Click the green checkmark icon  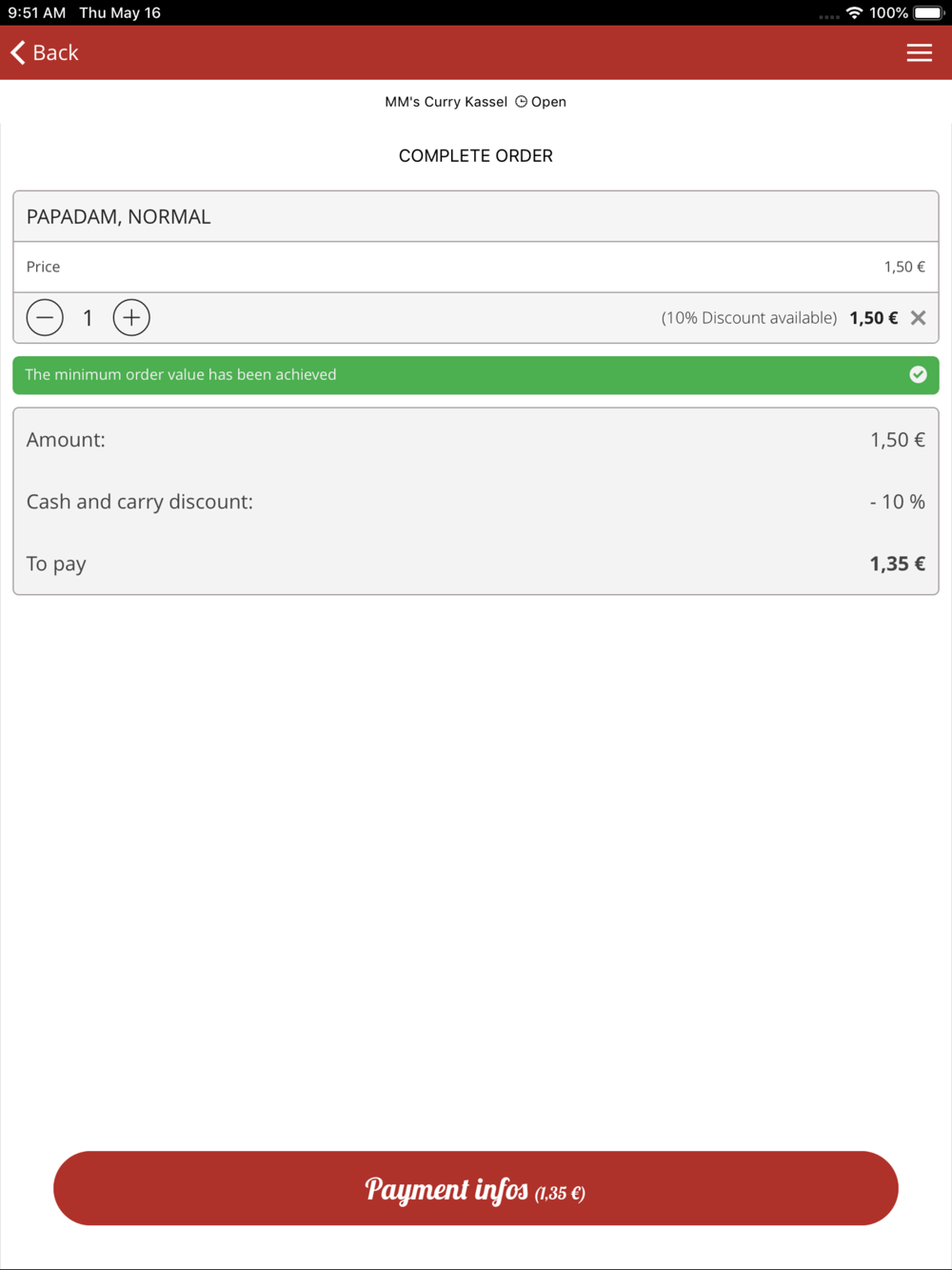pos(918,375)
